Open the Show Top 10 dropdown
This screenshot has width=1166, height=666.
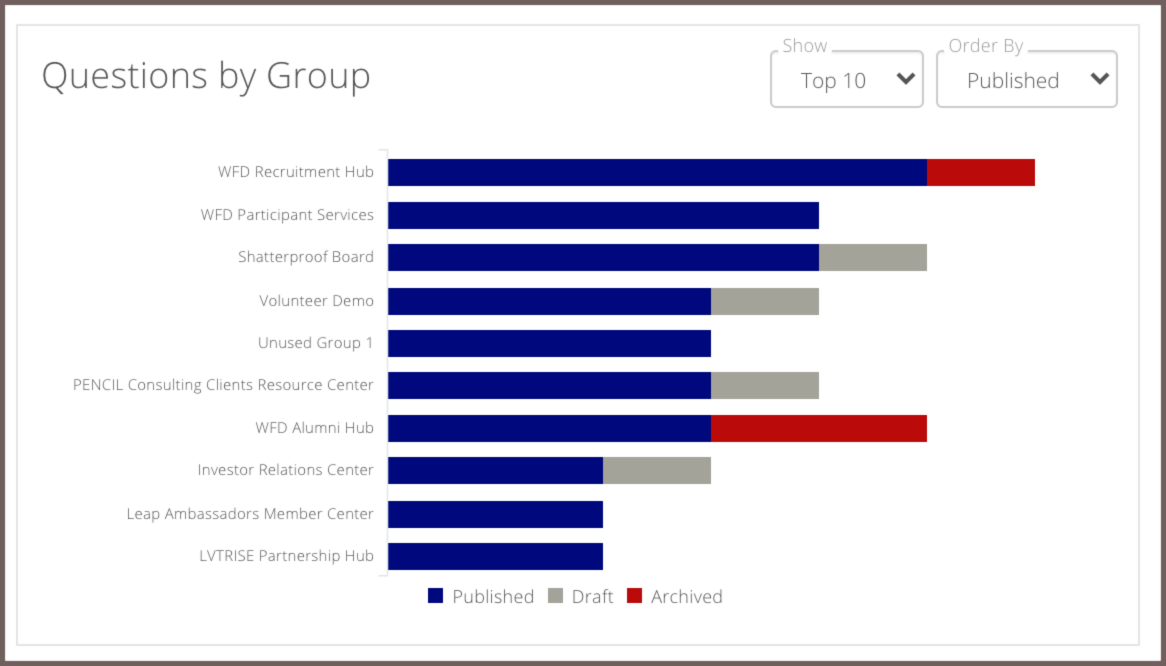pos(846,79)
